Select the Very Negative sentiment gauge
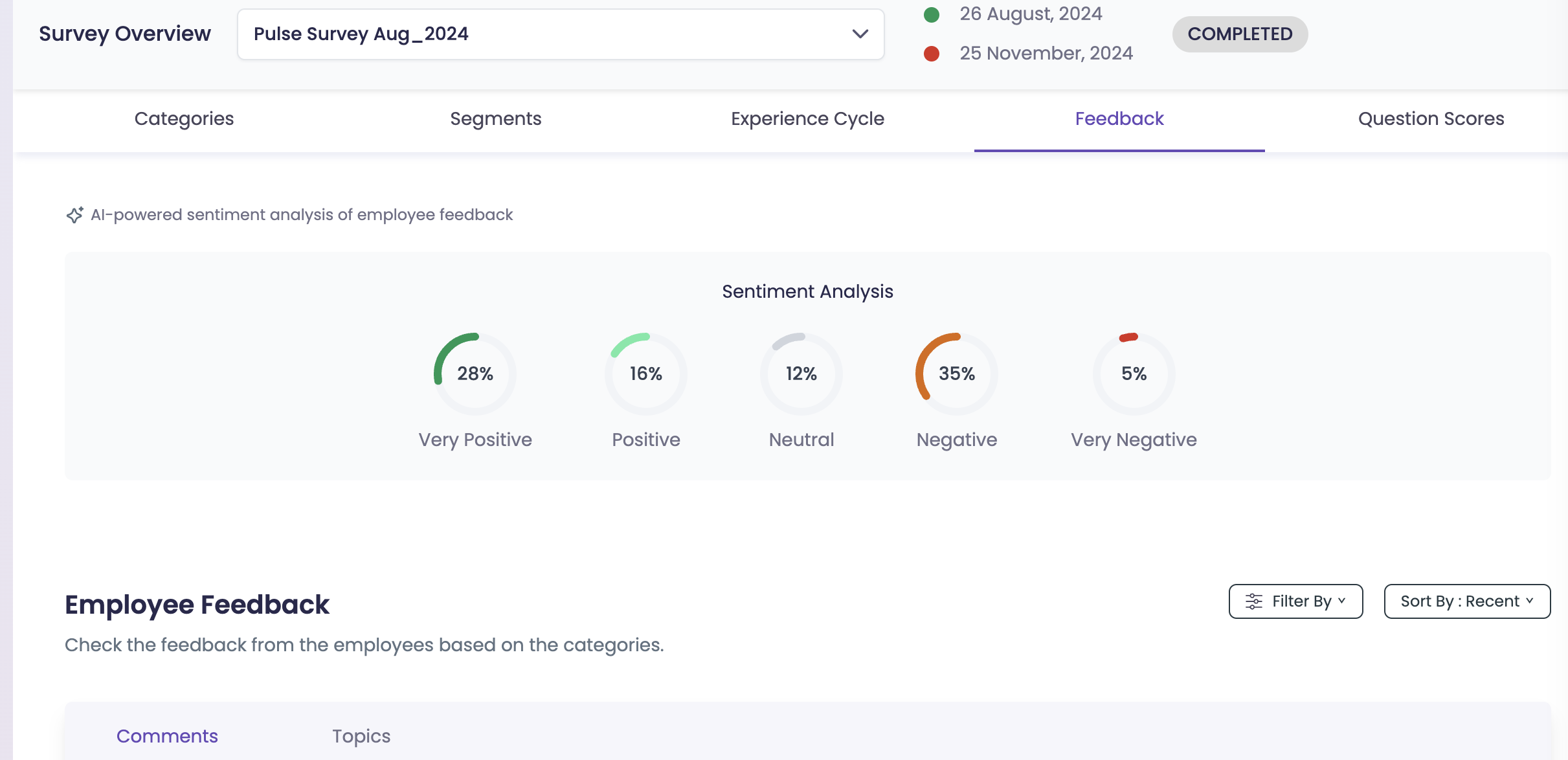This screenshot has width=1568, height=760. [1134, 374]
